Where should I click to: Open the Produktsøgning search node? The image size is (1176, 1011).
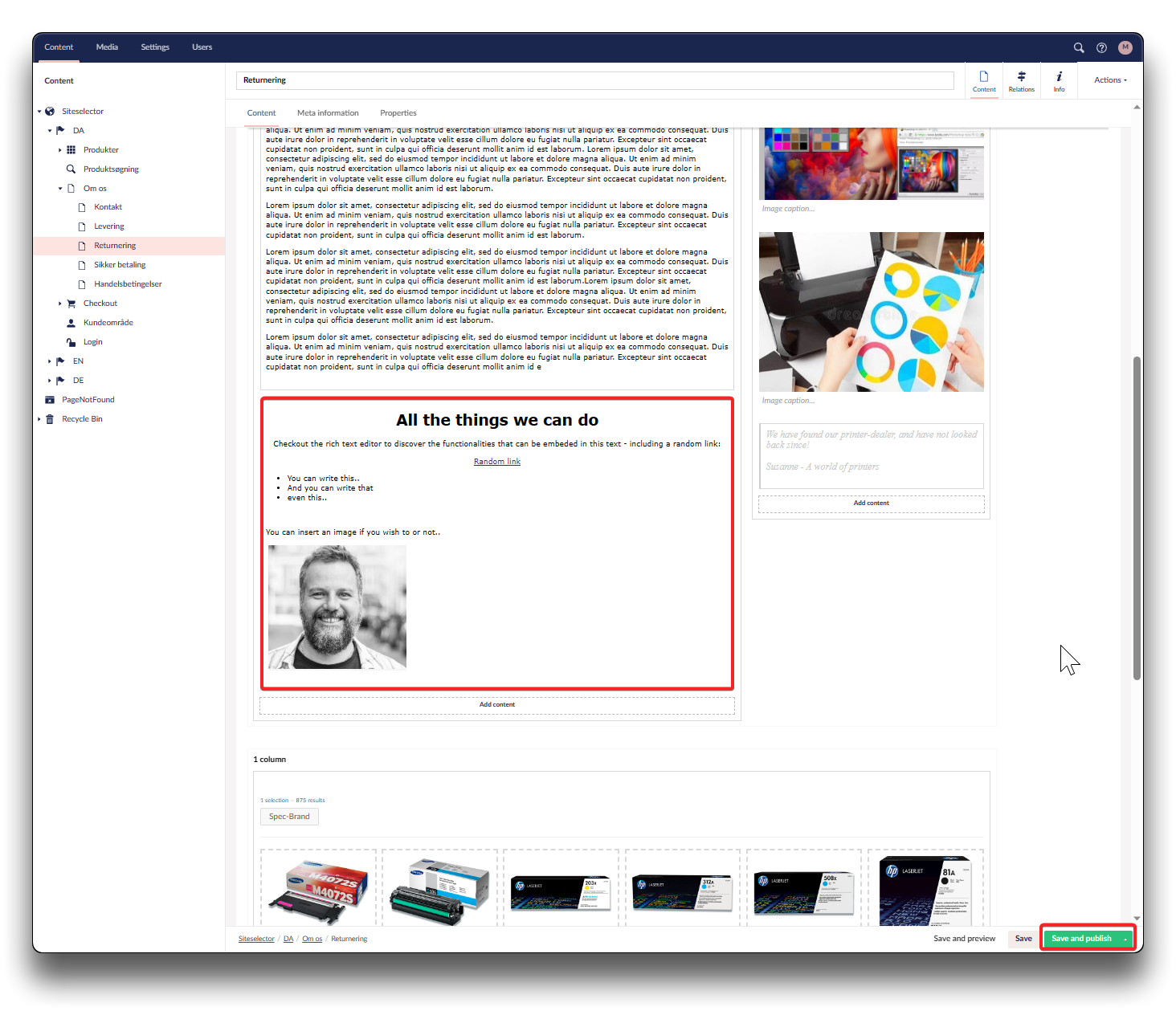[x=111, y=169]
